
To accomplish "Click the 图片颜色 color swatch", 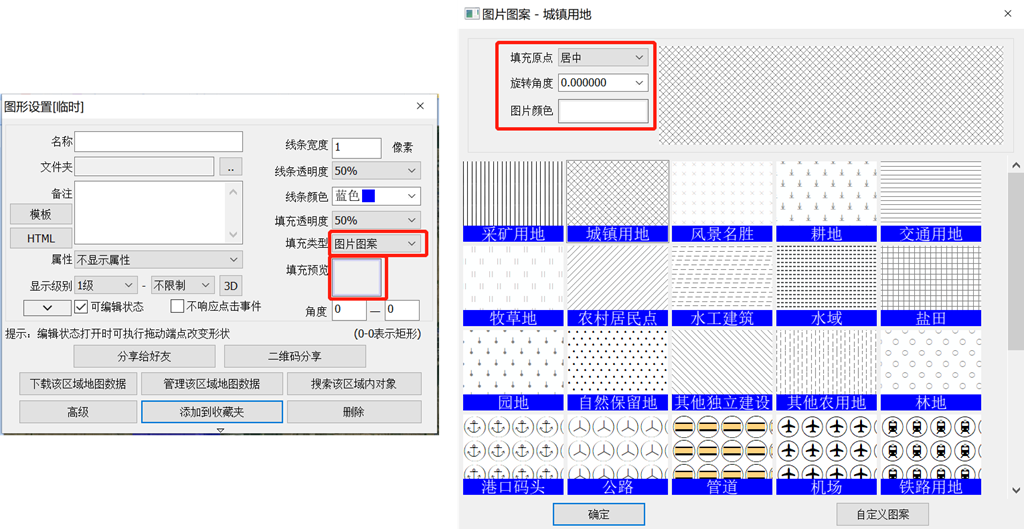I will click(603, 110).
